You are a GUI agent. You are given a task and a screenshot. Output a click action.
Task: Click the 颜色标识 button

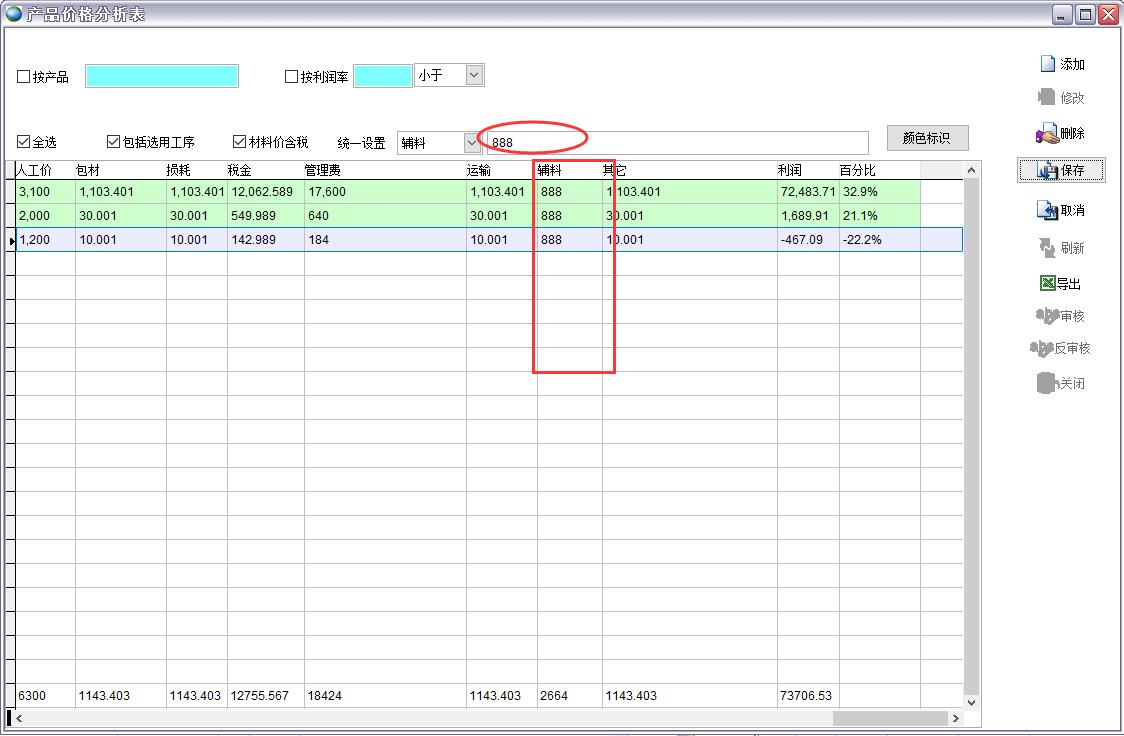927,138
